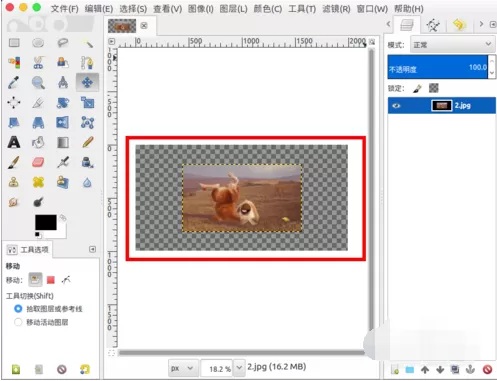Open the 滤镜(R) menu
Screen dimensions: 497x381
336,9
